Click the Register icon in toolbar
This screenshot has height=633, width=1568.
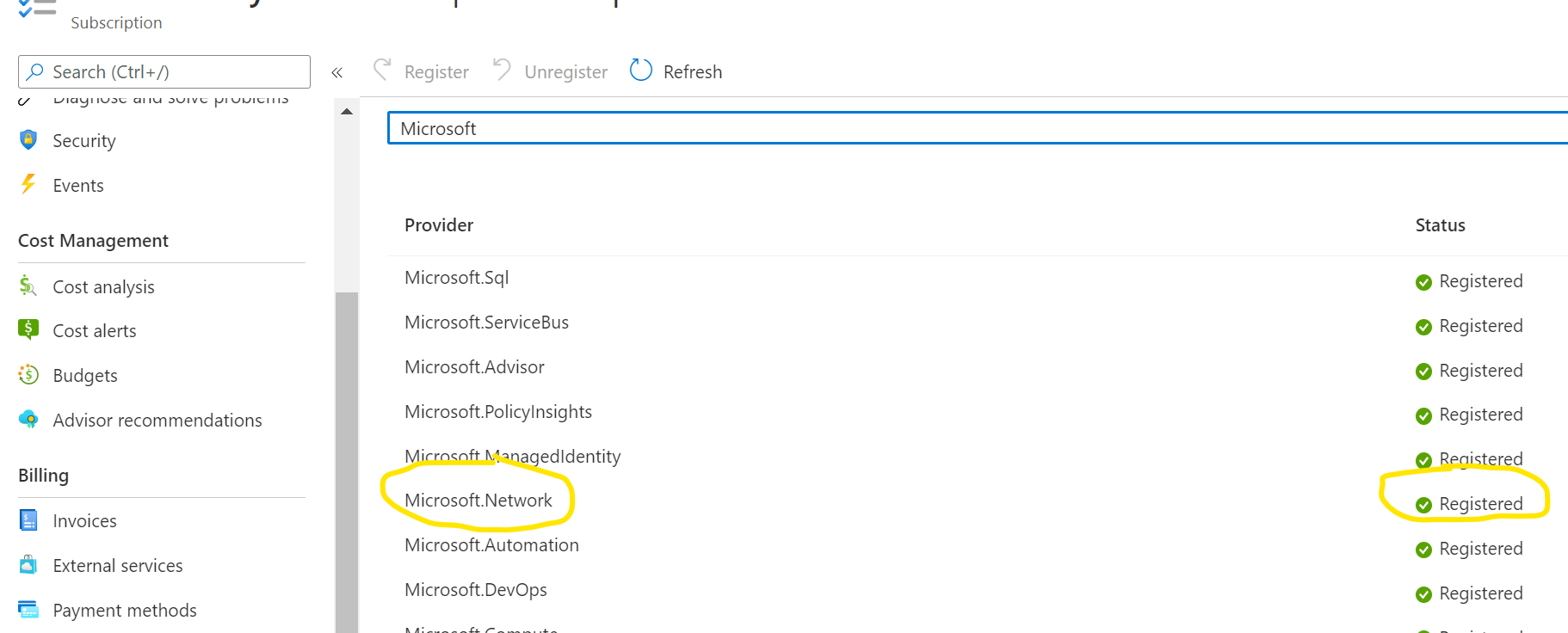coord(382,70)
